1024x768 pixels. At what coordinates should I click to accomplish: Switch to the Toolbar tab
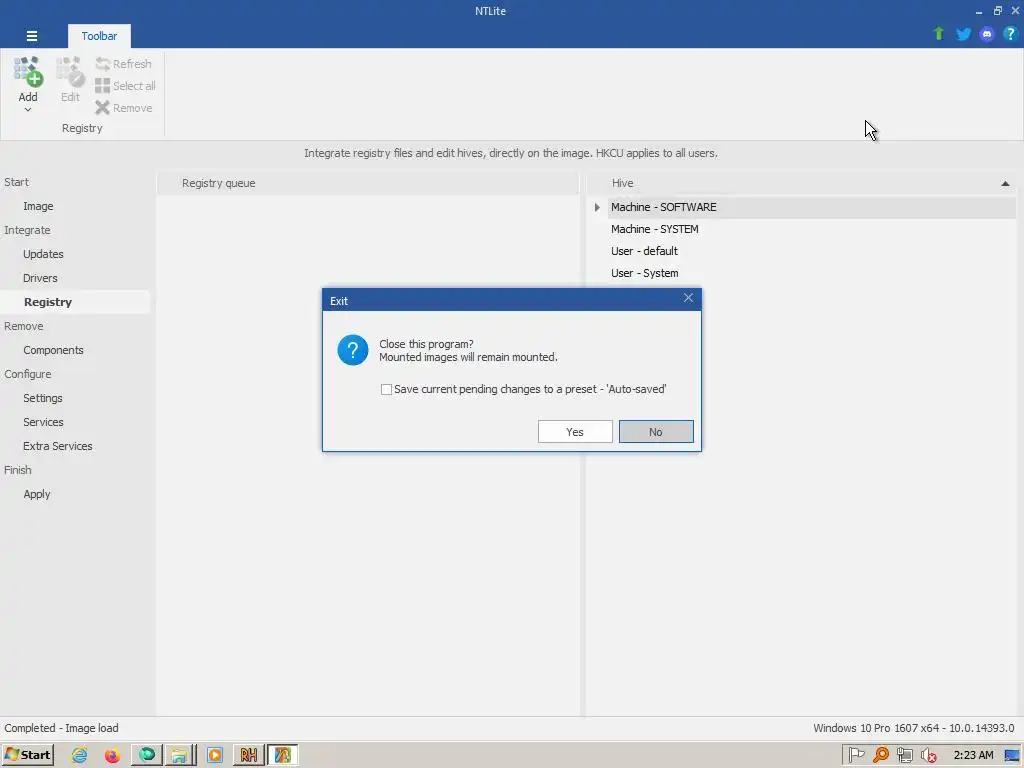click(99, 36)
